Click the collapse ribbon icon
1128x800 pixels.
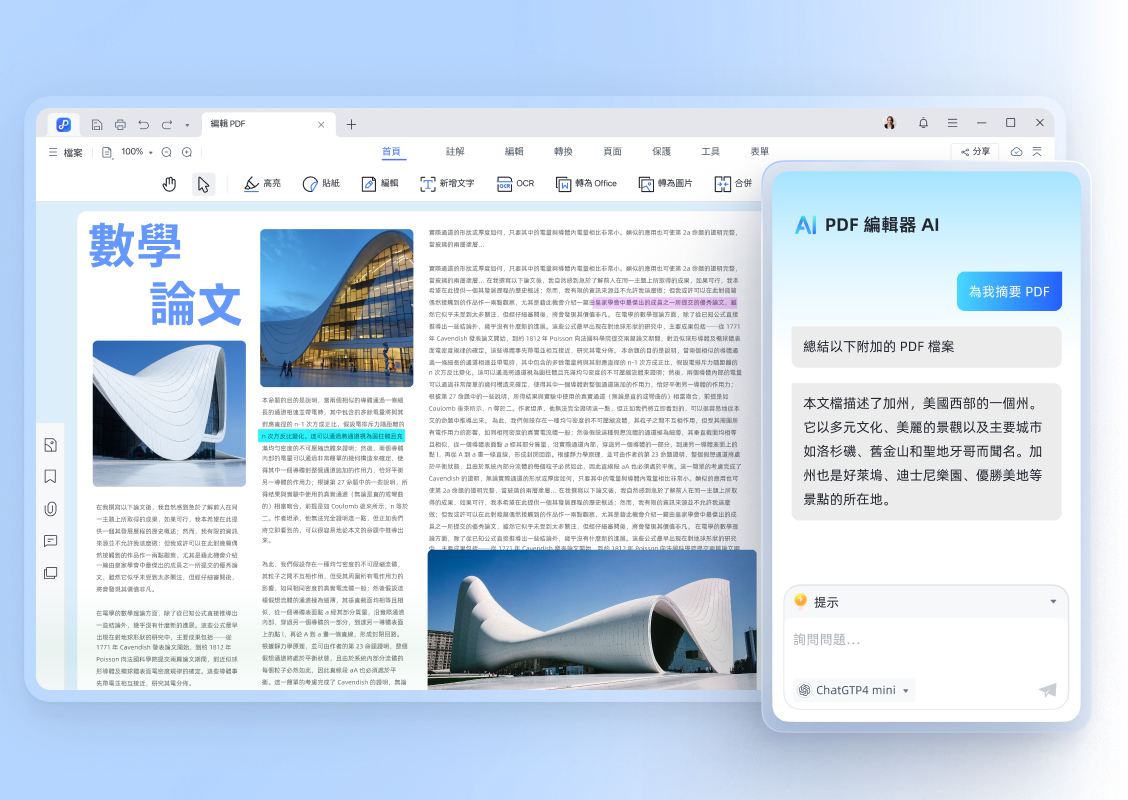pyautogui.click(x=1037, y=152)
